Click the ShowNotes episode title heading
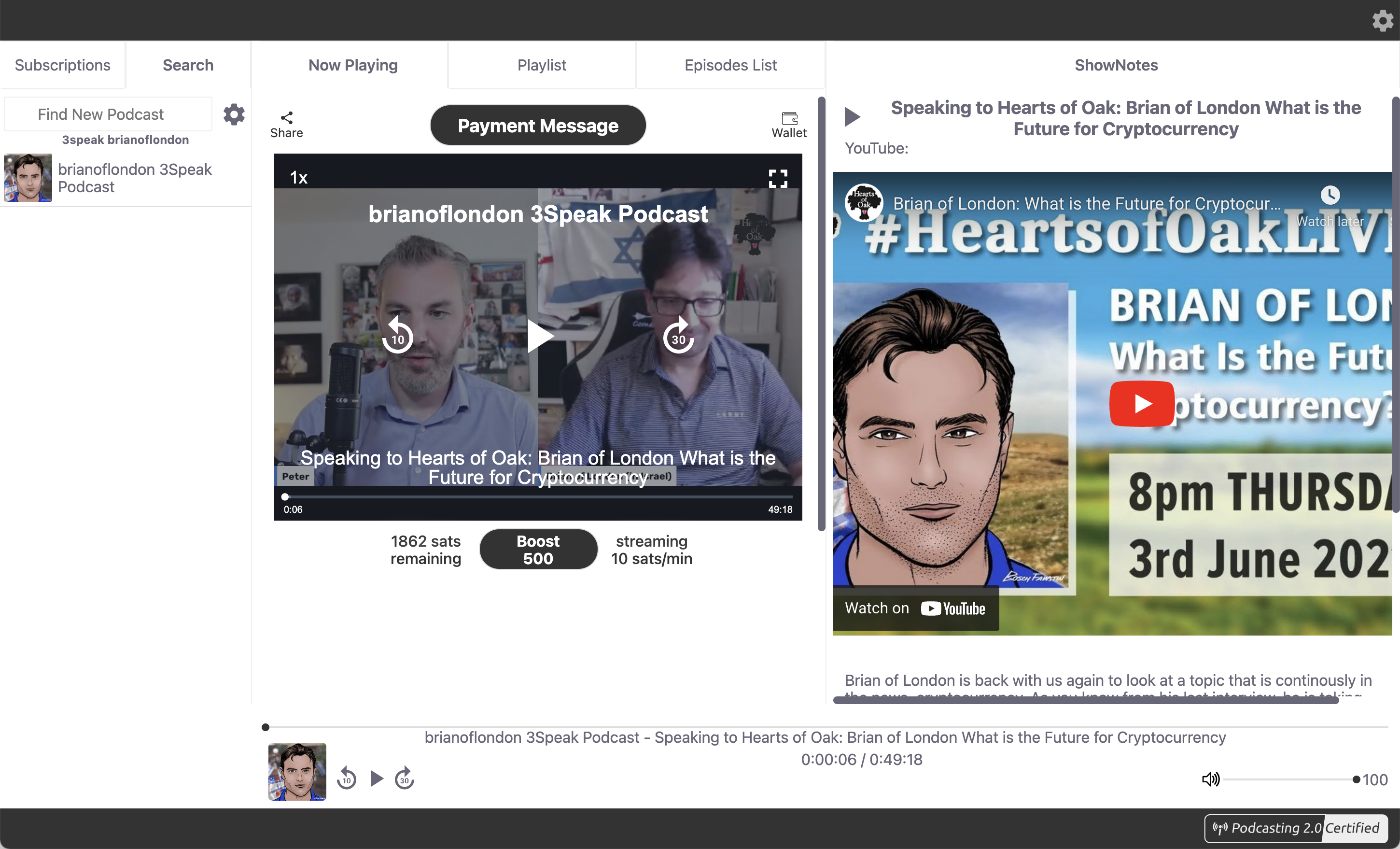 (x=1126, y=118)
